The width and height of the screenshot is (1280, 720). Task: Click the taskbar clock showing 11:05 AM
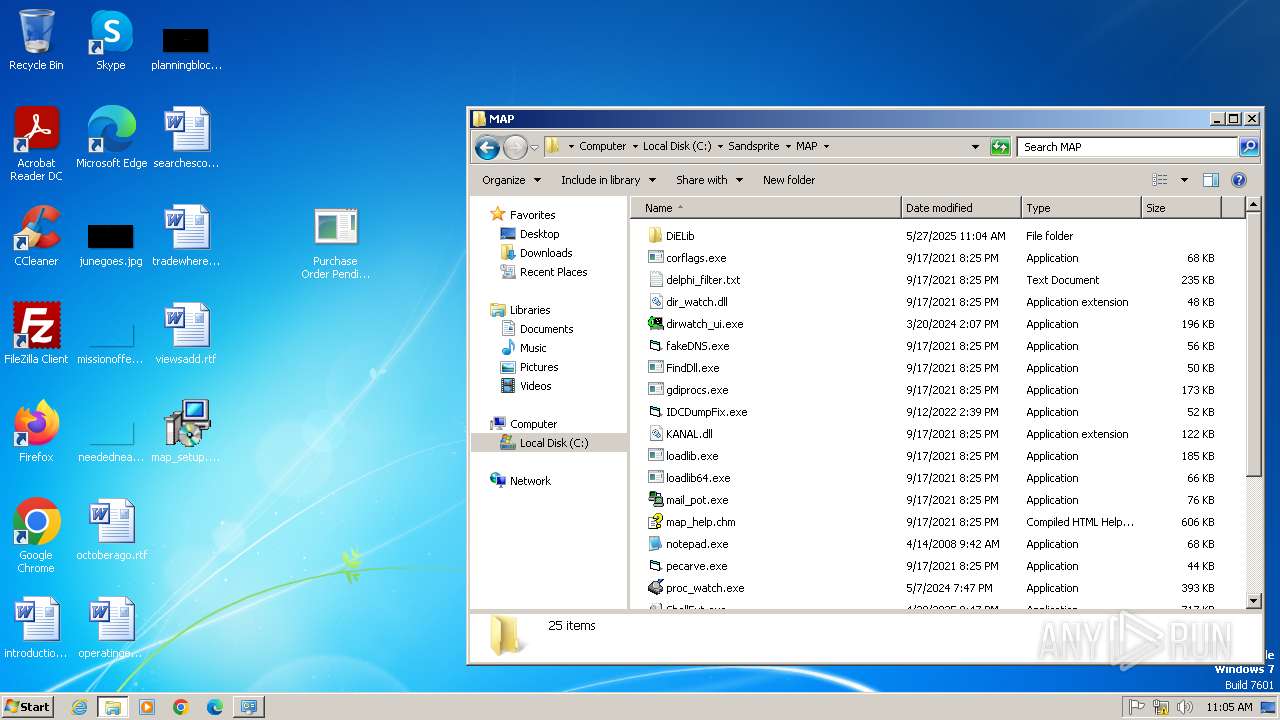pyautogui.click(x=1229, y=707)
